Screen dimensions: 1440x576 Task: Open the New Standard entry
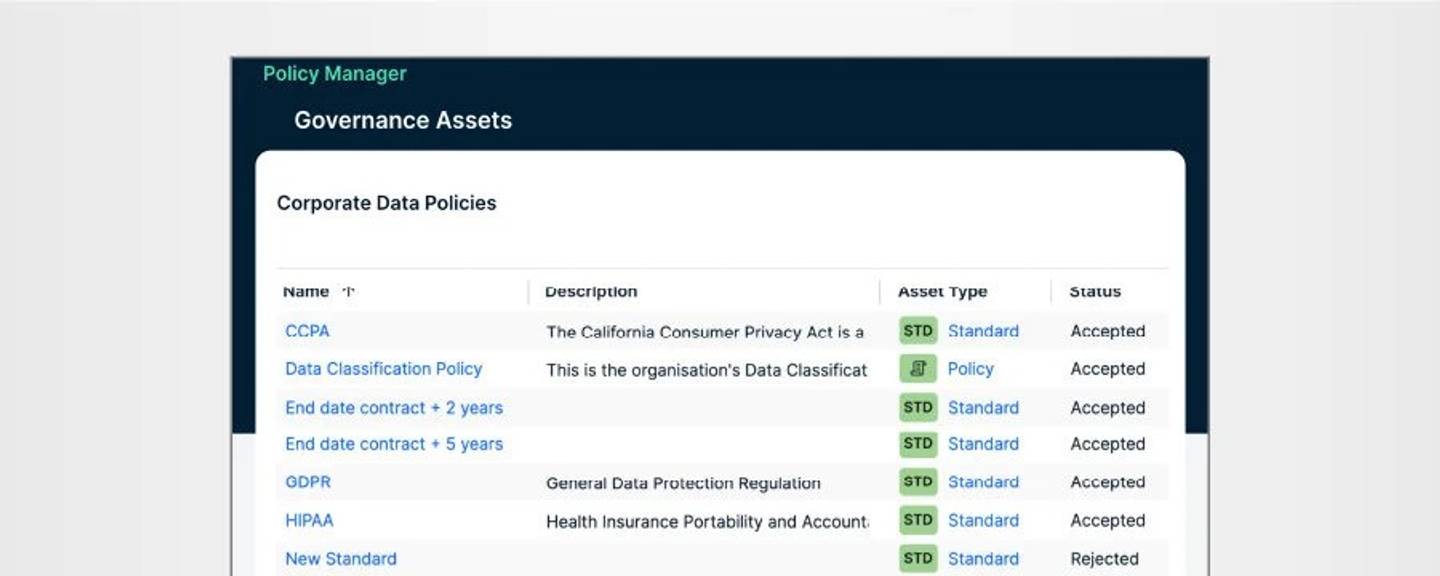click(340, 558)
